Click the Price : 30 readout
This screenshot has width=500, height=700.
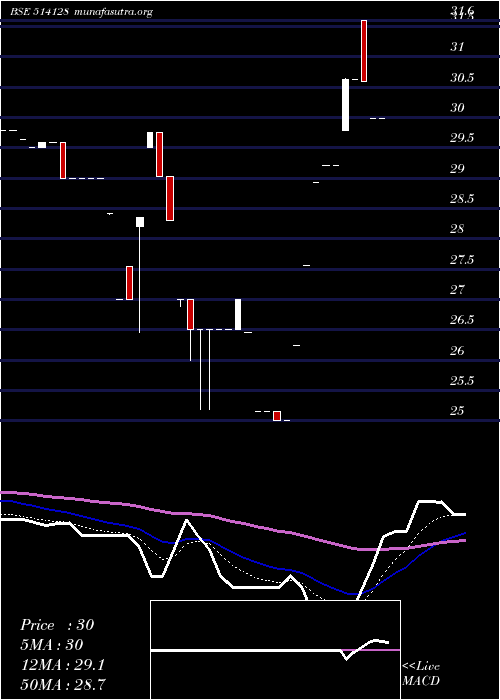[x=57, y=625]
